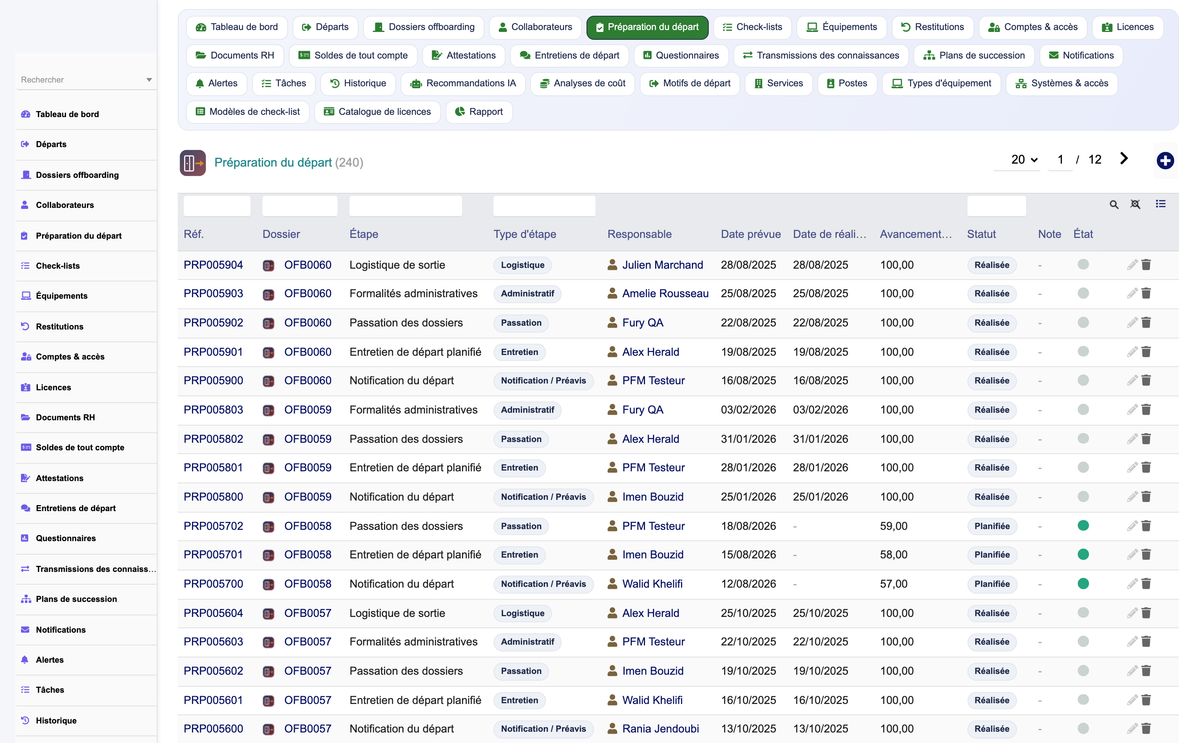Viewport: 1200px width, 743px height.
Task: Click green status dot for PRP005700
Action: (1083, 583)
